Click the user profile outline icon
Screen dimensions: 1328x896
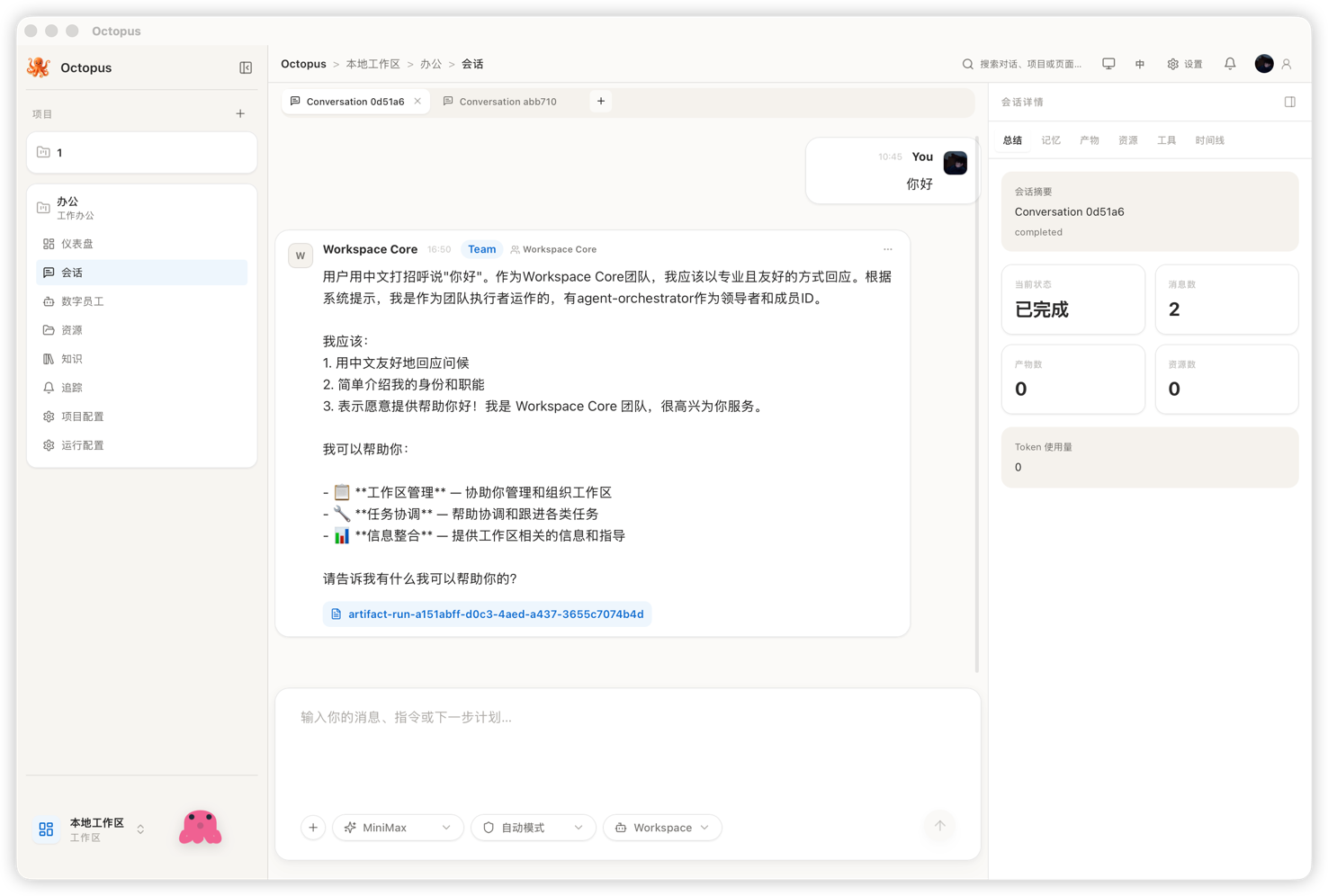point(1287,64)
